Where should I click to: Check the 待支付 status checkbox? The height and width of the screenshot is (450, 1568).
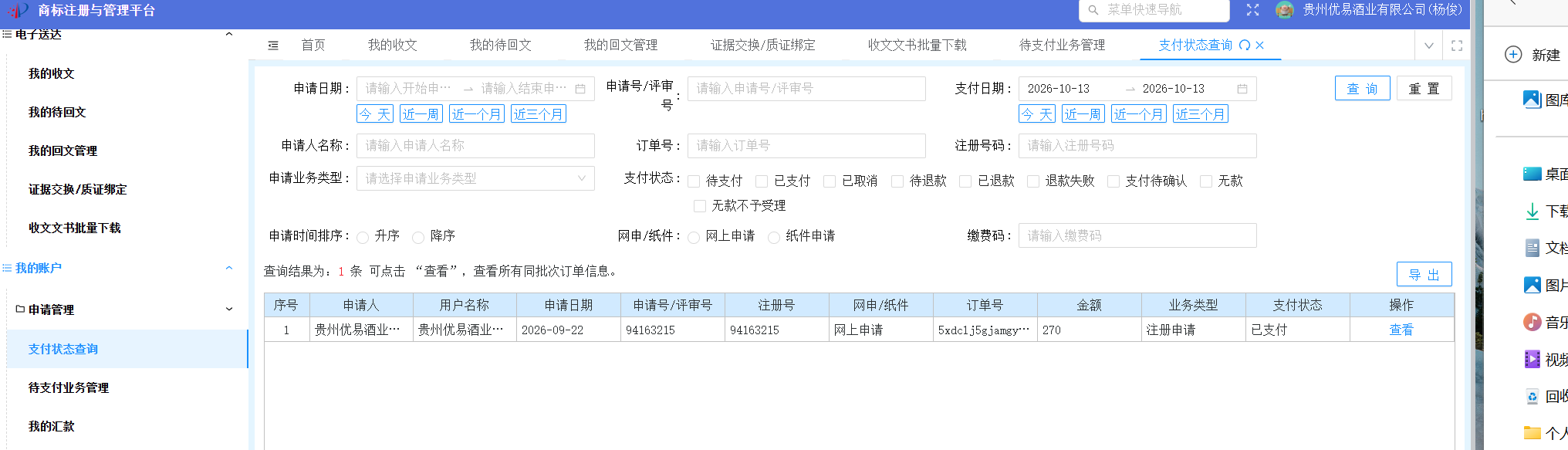coord(694,181)
